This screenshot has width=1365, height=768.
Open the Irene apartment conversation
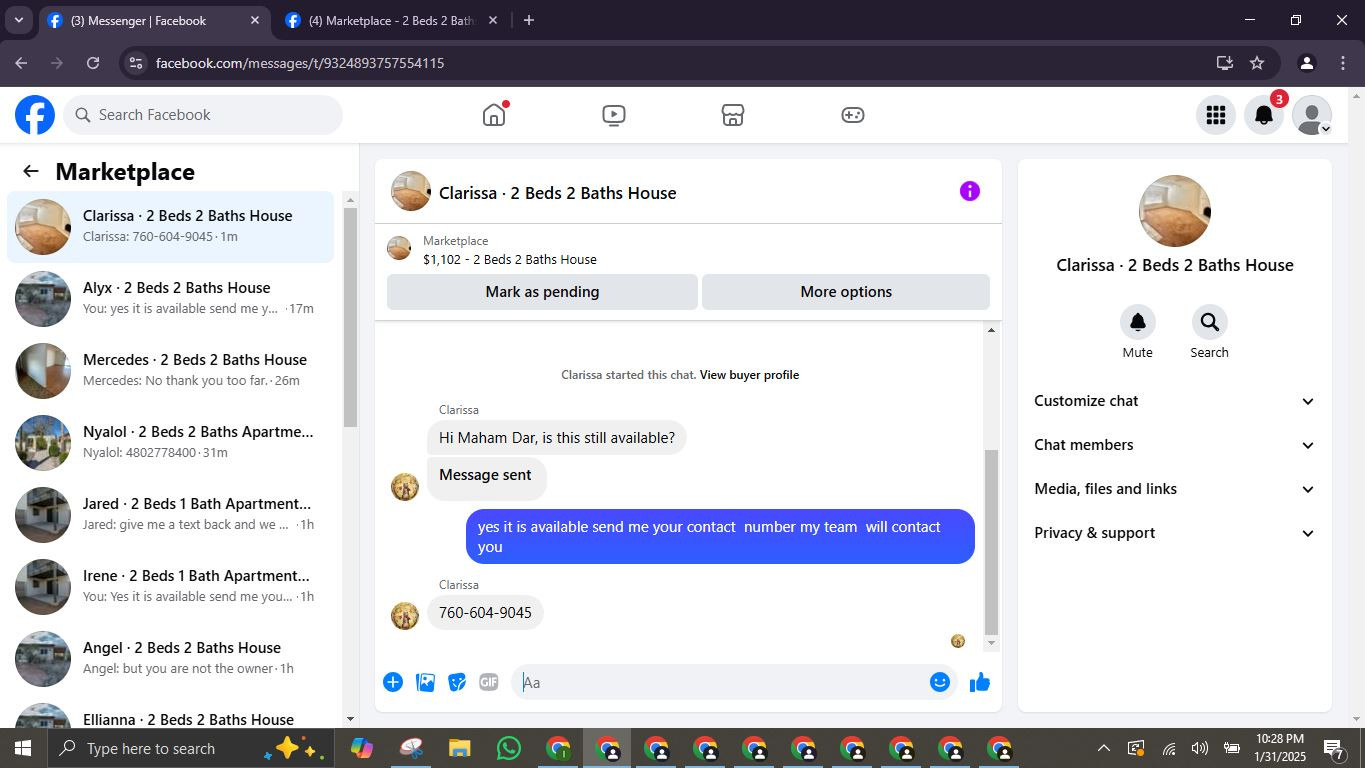171,587
